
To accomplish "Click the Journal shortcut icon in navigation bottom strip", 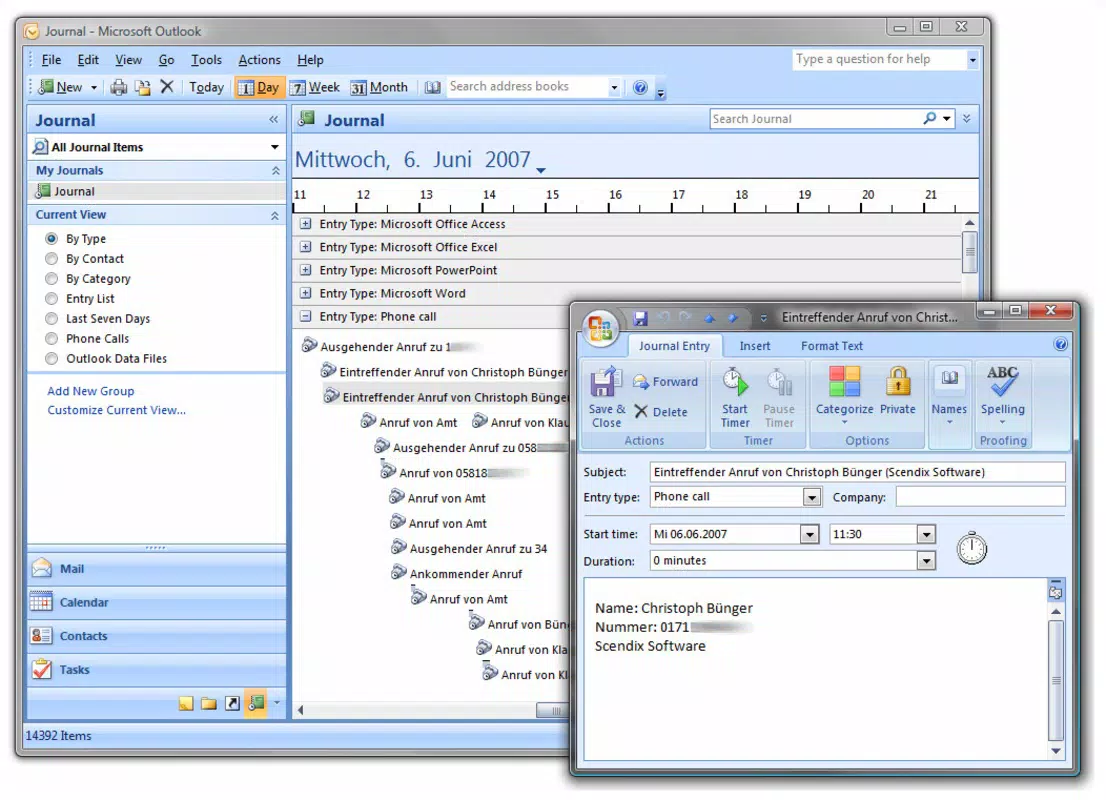I will [x=256, y=703].
